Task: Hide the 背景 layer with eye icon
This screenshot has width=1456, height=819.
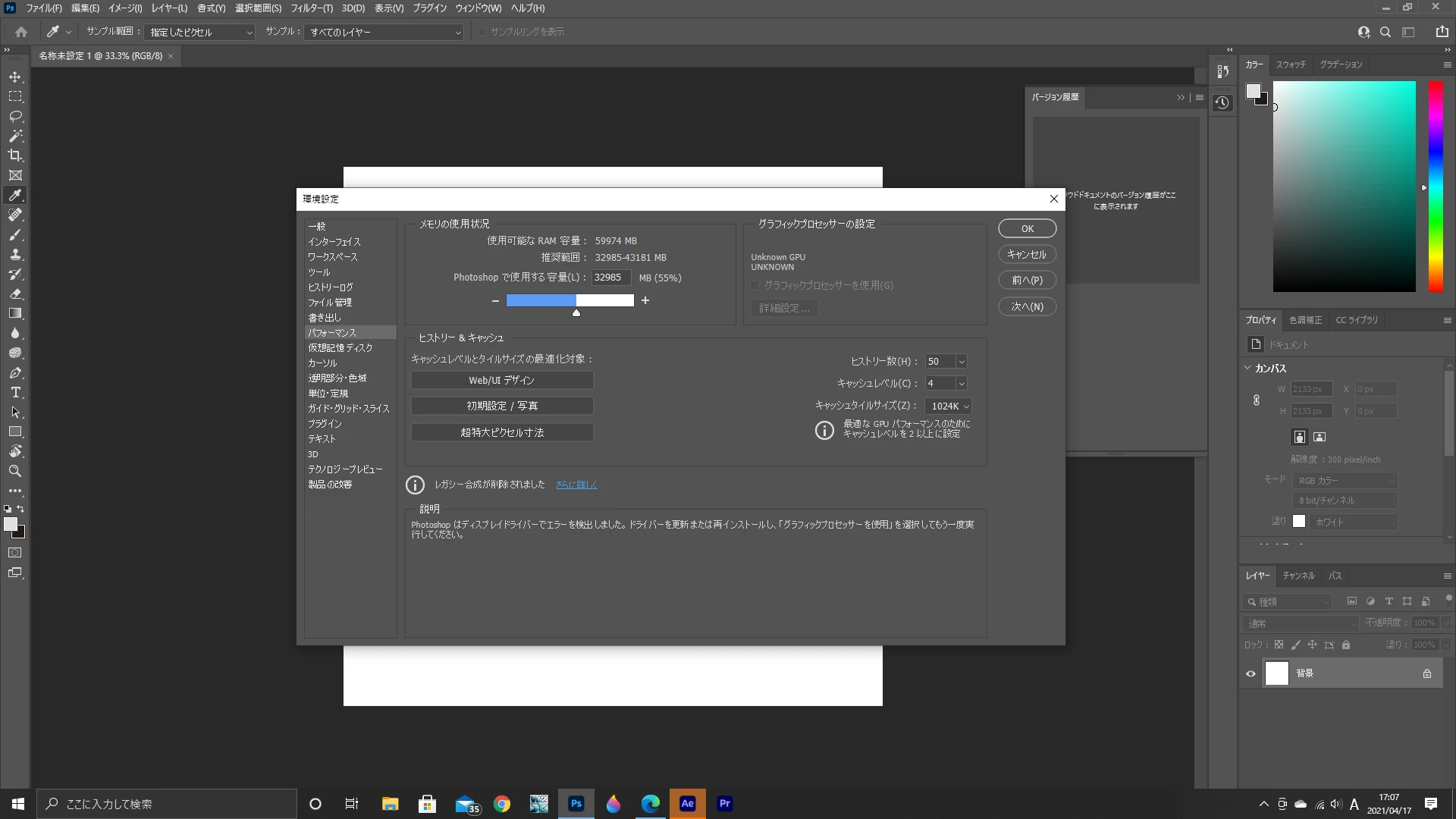Action: [x=1250, y=673]
